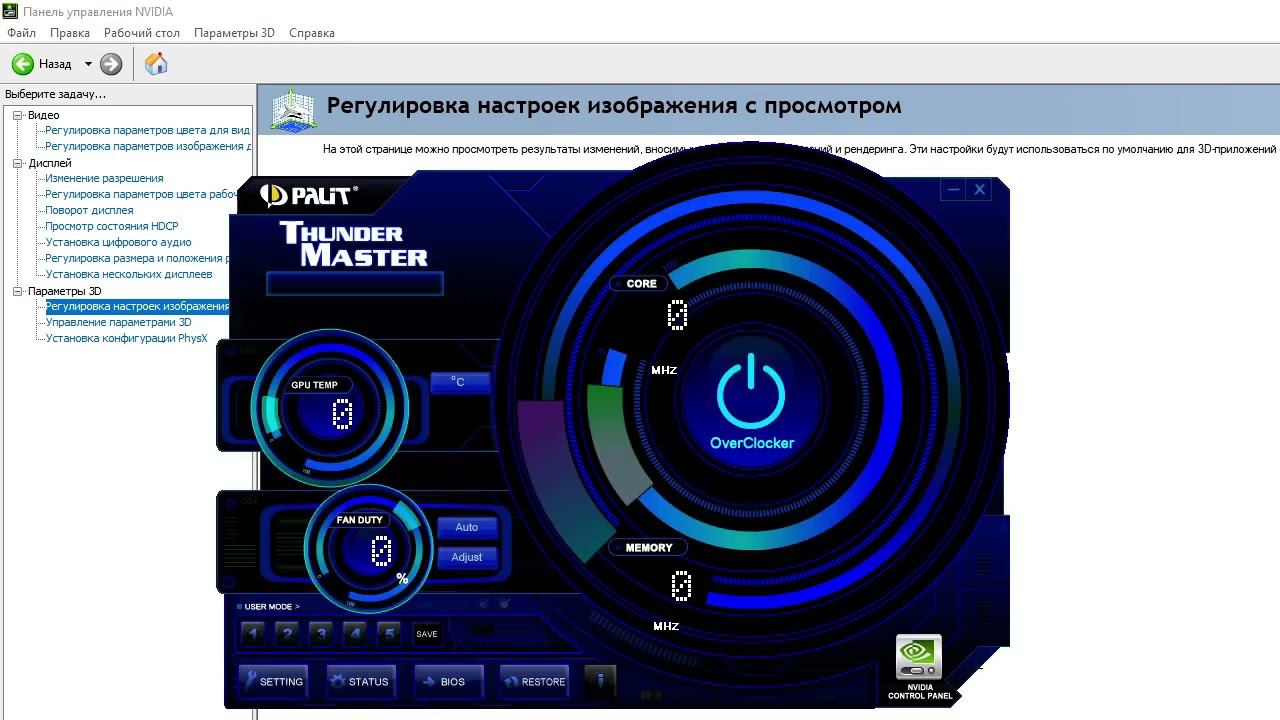Image resolution: width=1280 pixels, height=720 pixels.
Task: Minimize the ThunderMaster window
Action: point(953,189)
